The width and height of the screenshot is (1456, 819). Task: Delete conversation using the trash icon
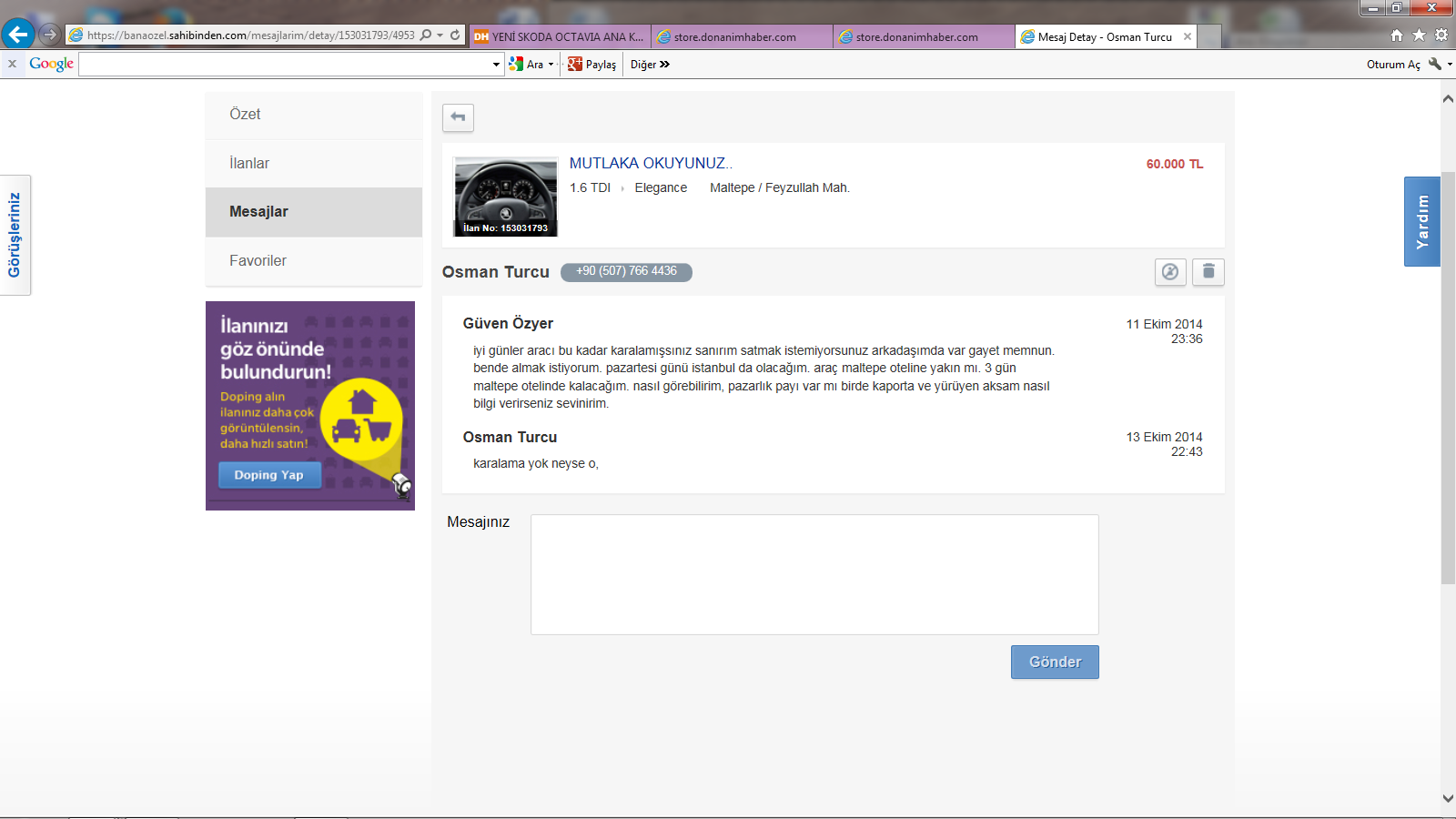(1208, 272)
